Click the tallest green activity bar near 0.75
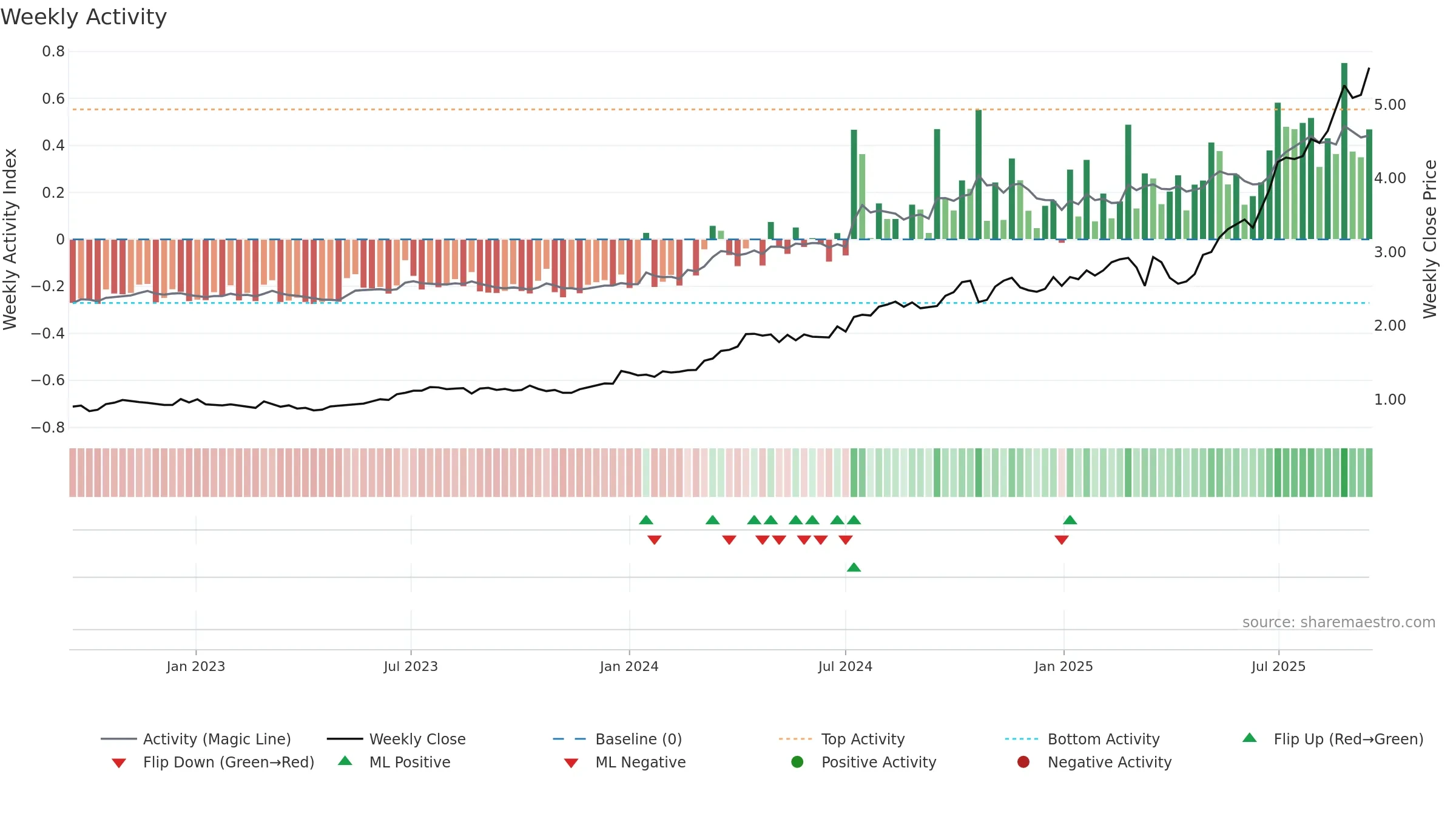 coord(1344,151)
